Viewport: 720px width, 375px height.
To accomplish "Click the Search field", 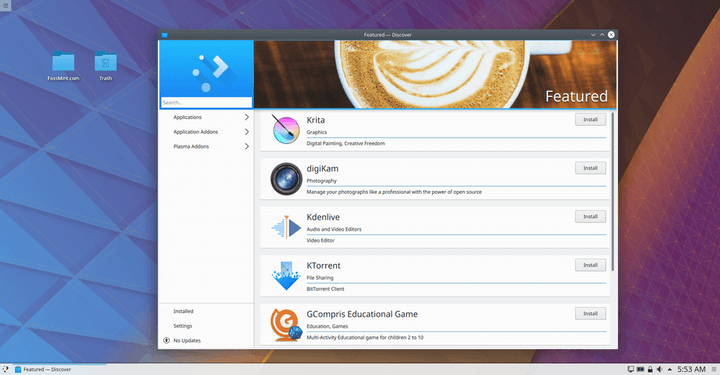I will coord(206,102).
